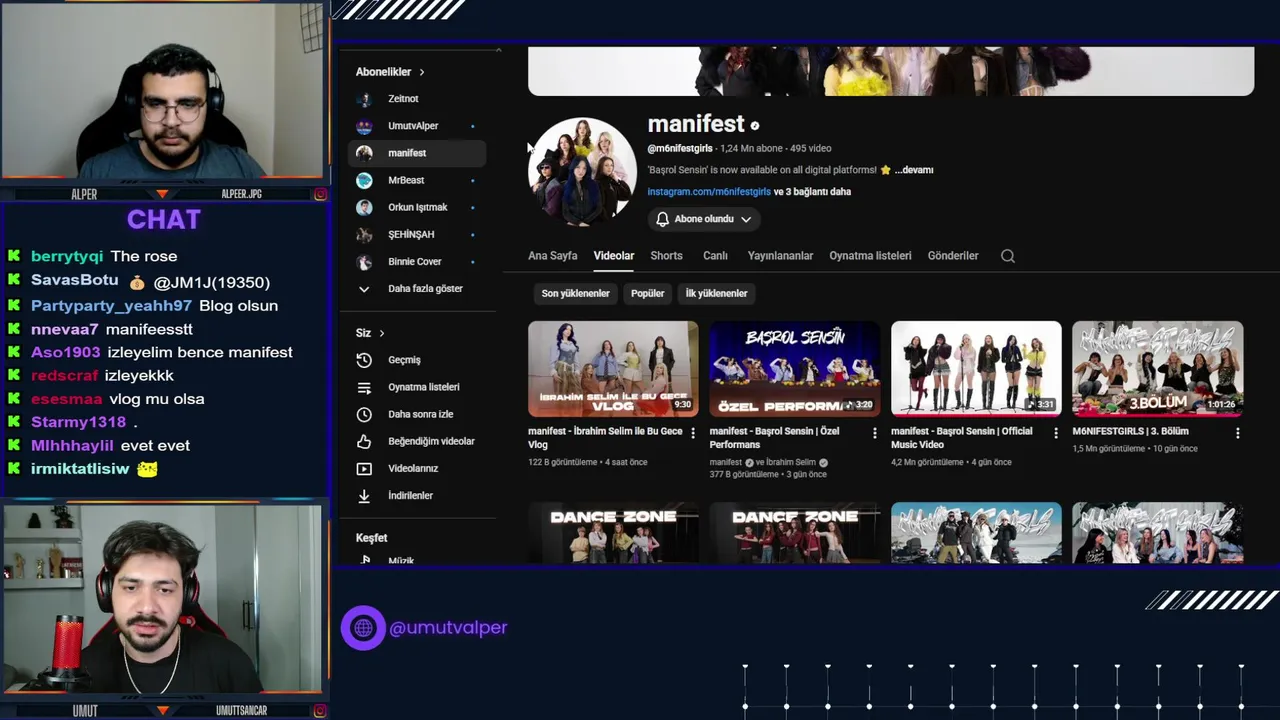The width and height of the screenshot is (1280, 720).
Task: Expand the Siz section chevron
Action: click(381, 333)
